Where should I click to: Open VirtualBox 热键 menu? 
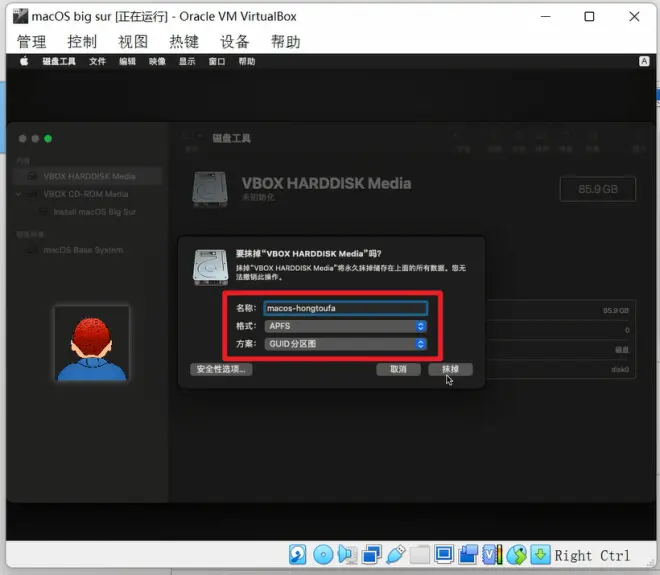tap(184, 42)
